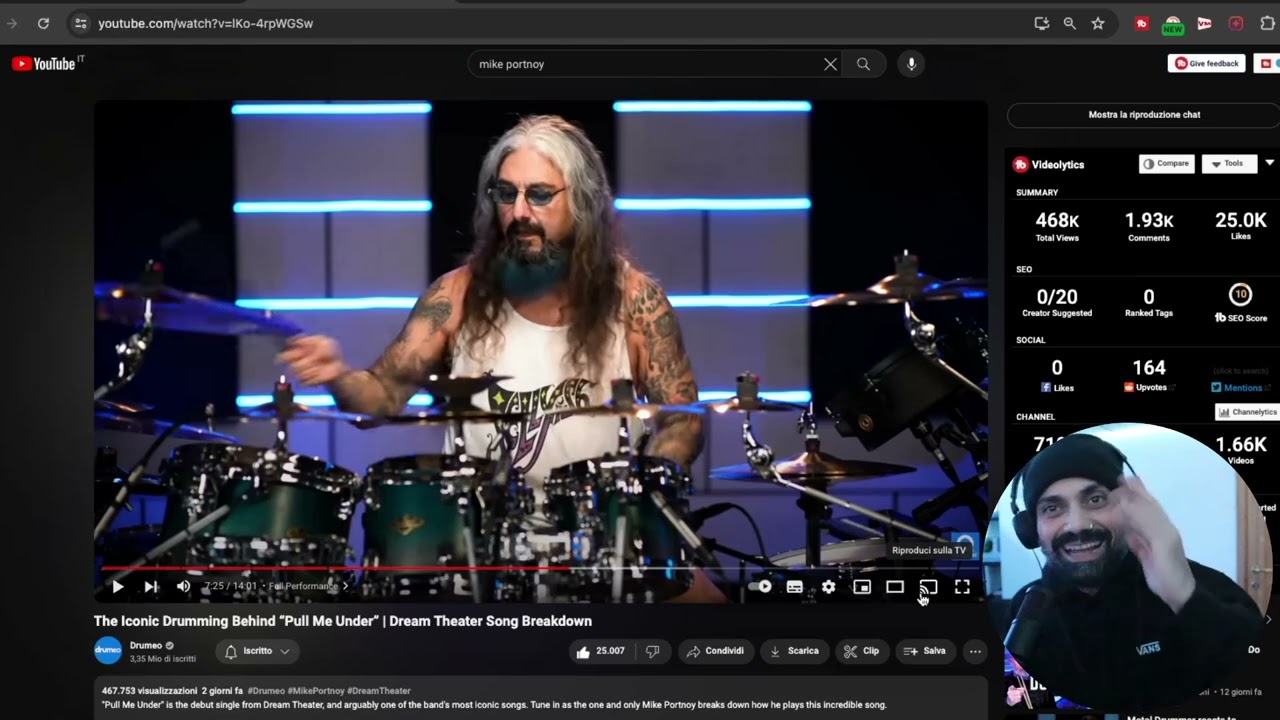This screenshot has width=1280, height=720.
Task: Dislike the video
Action: tap(652, 651)
